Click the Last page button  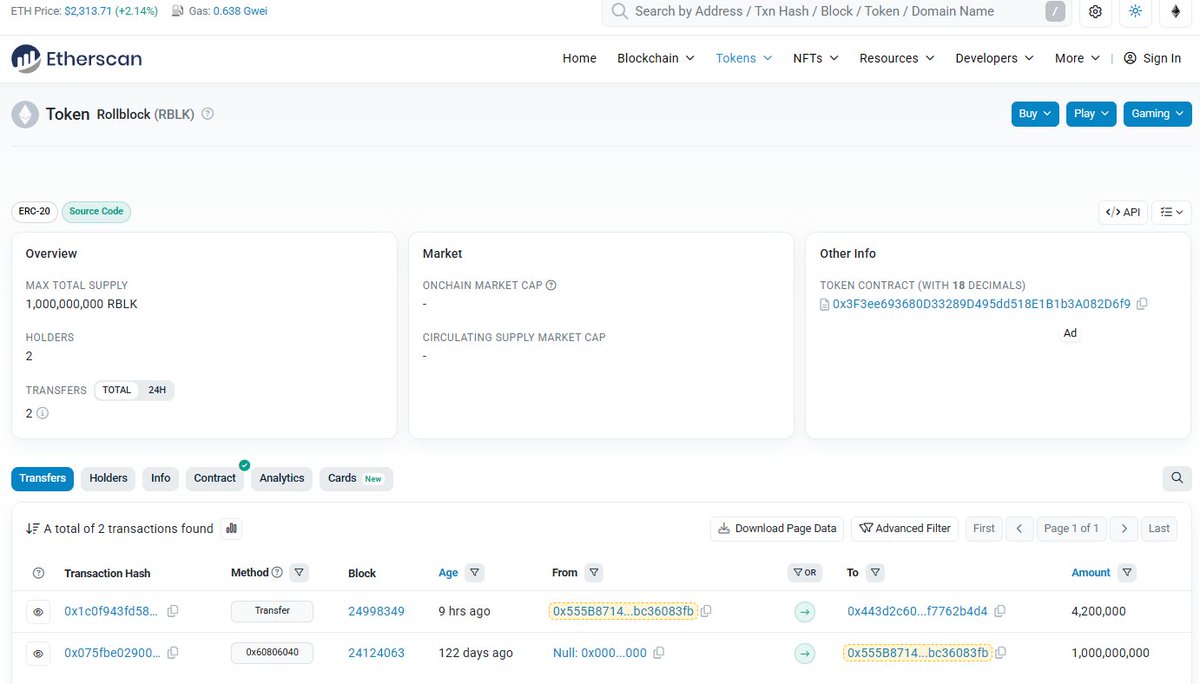pyautogui.click(x=1159, y=528)
